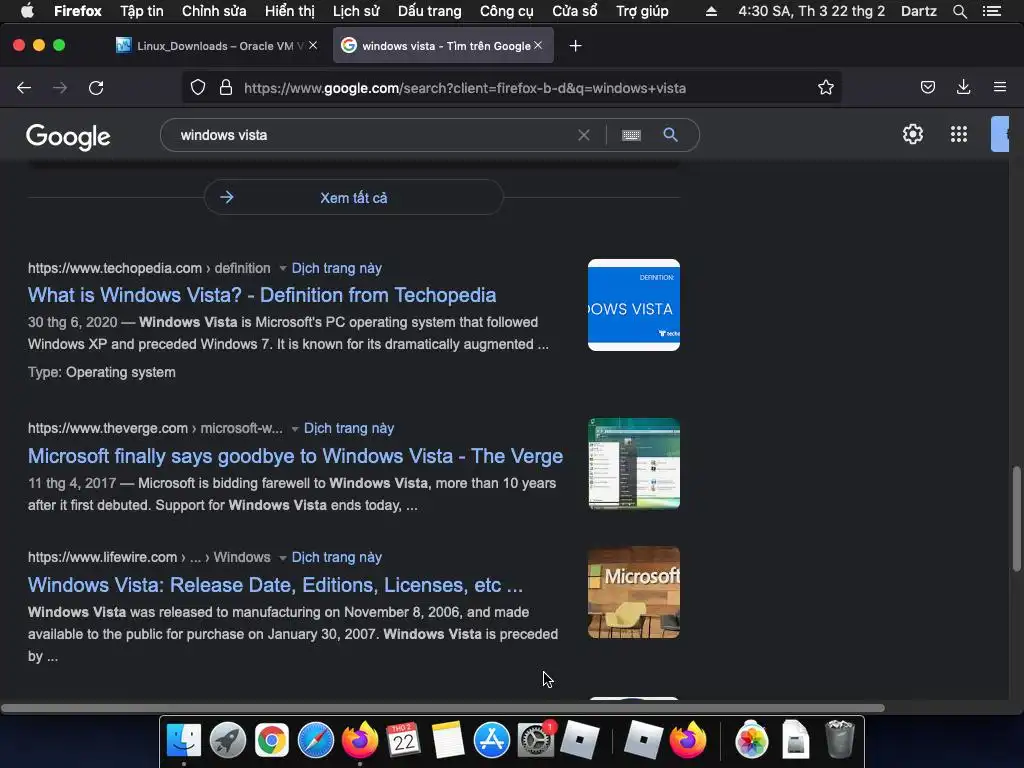1024x768 pixels.
Task: Open the Cửa sổ menu
Action: [x=575, y=11]
